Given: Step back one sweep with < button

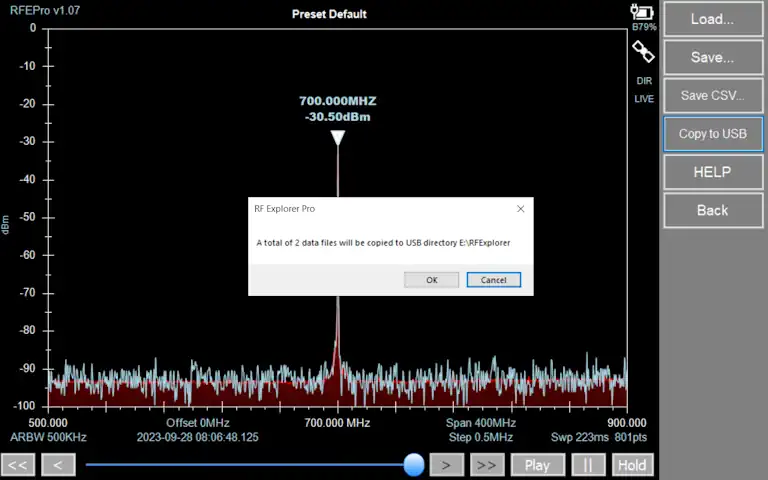Looking at the screenshot, I should (58, 465).
